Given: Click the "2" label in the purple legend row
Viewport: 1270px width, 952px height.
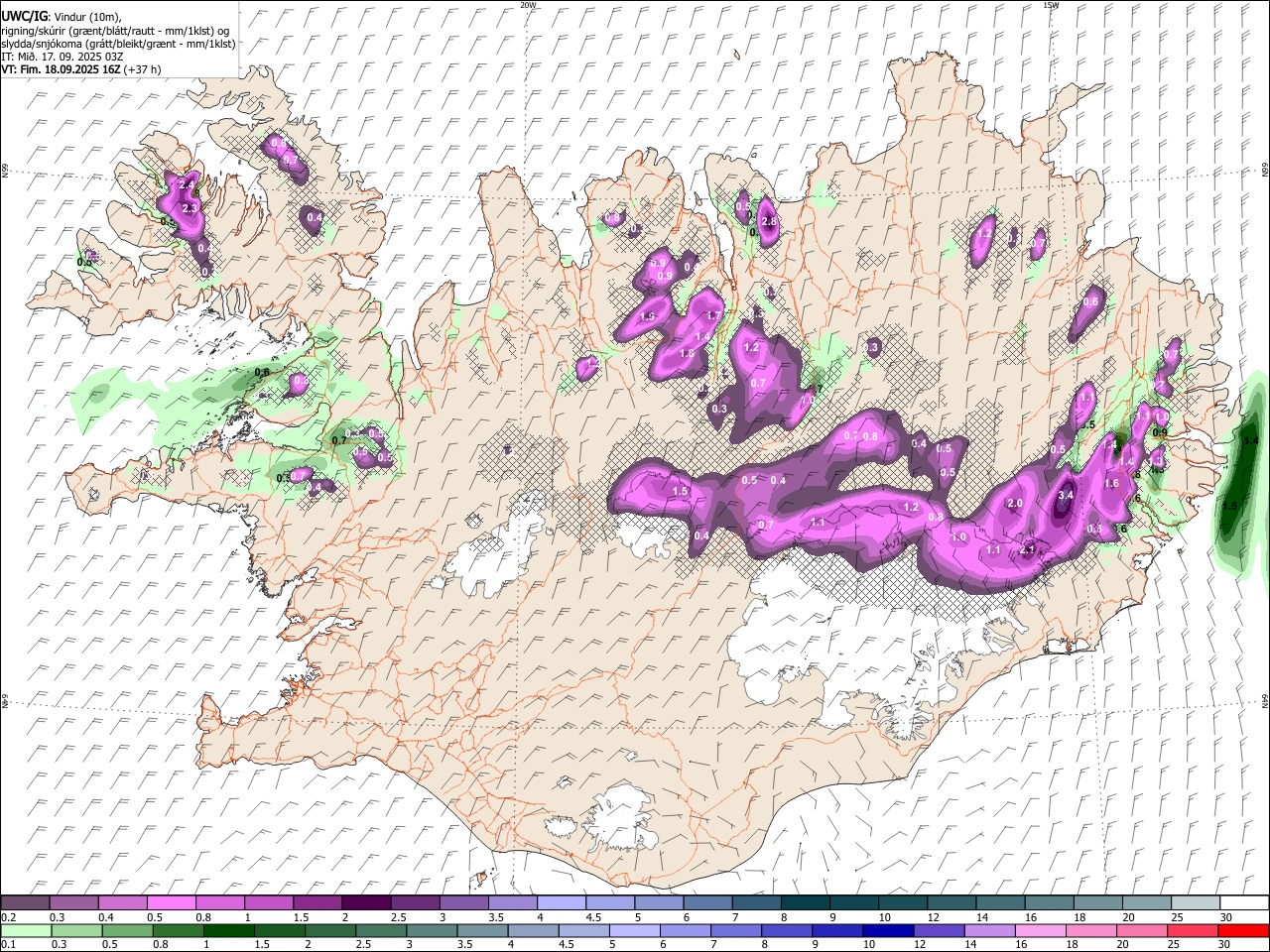Looking at the screenshot, I should pos(345,917).
